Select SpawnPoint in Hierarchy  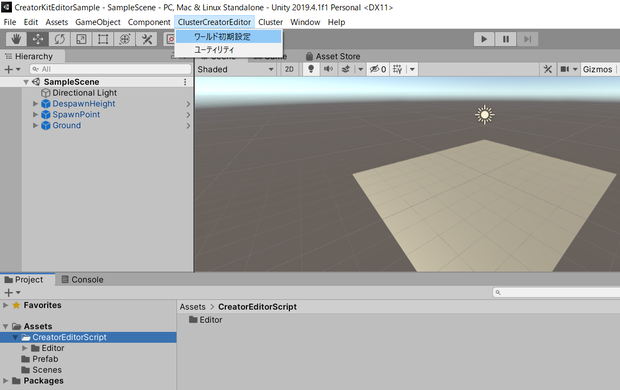click(76, 115)
